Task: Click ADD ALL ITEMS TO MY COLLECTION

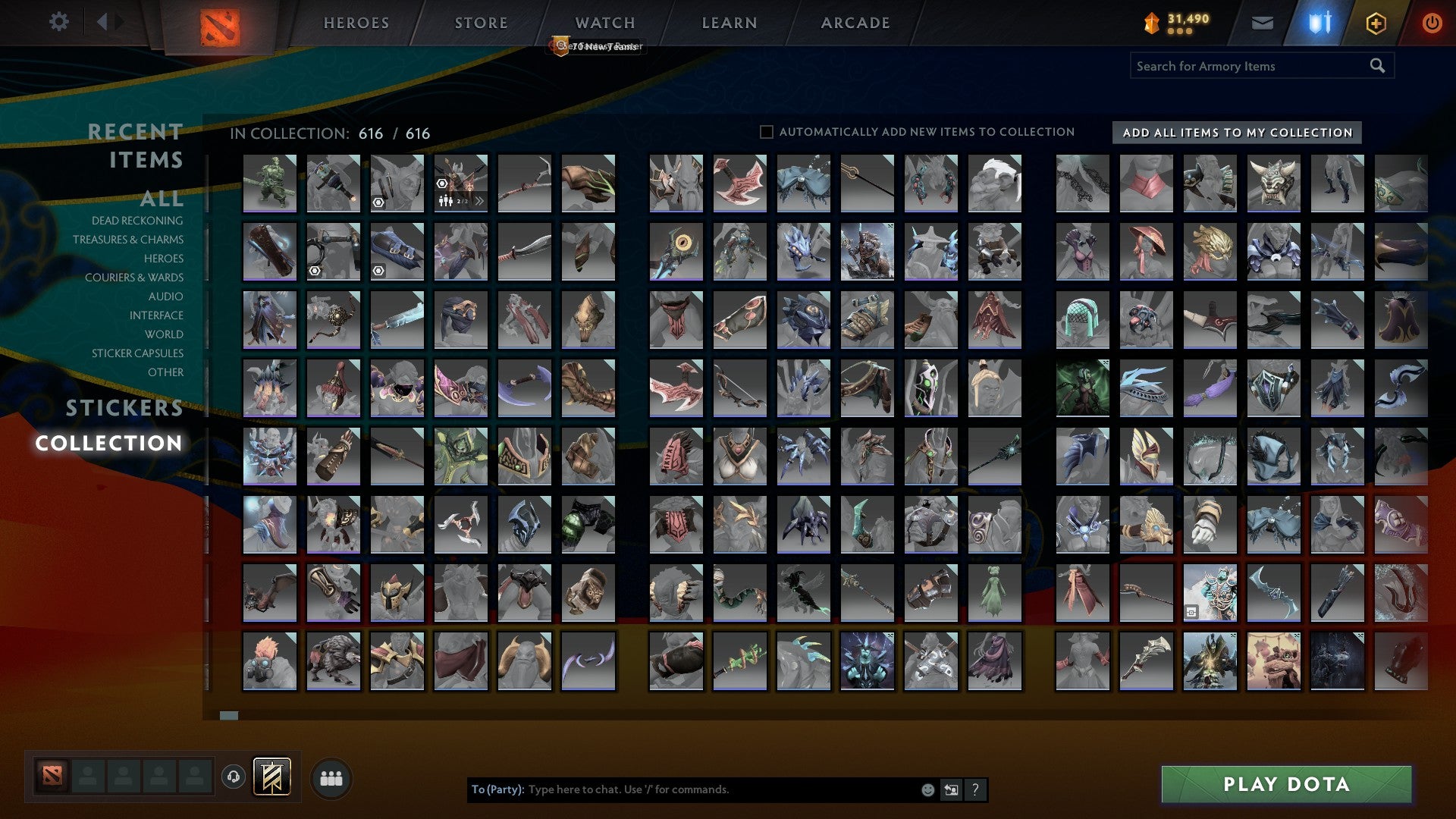Action: click(1235, 132)
